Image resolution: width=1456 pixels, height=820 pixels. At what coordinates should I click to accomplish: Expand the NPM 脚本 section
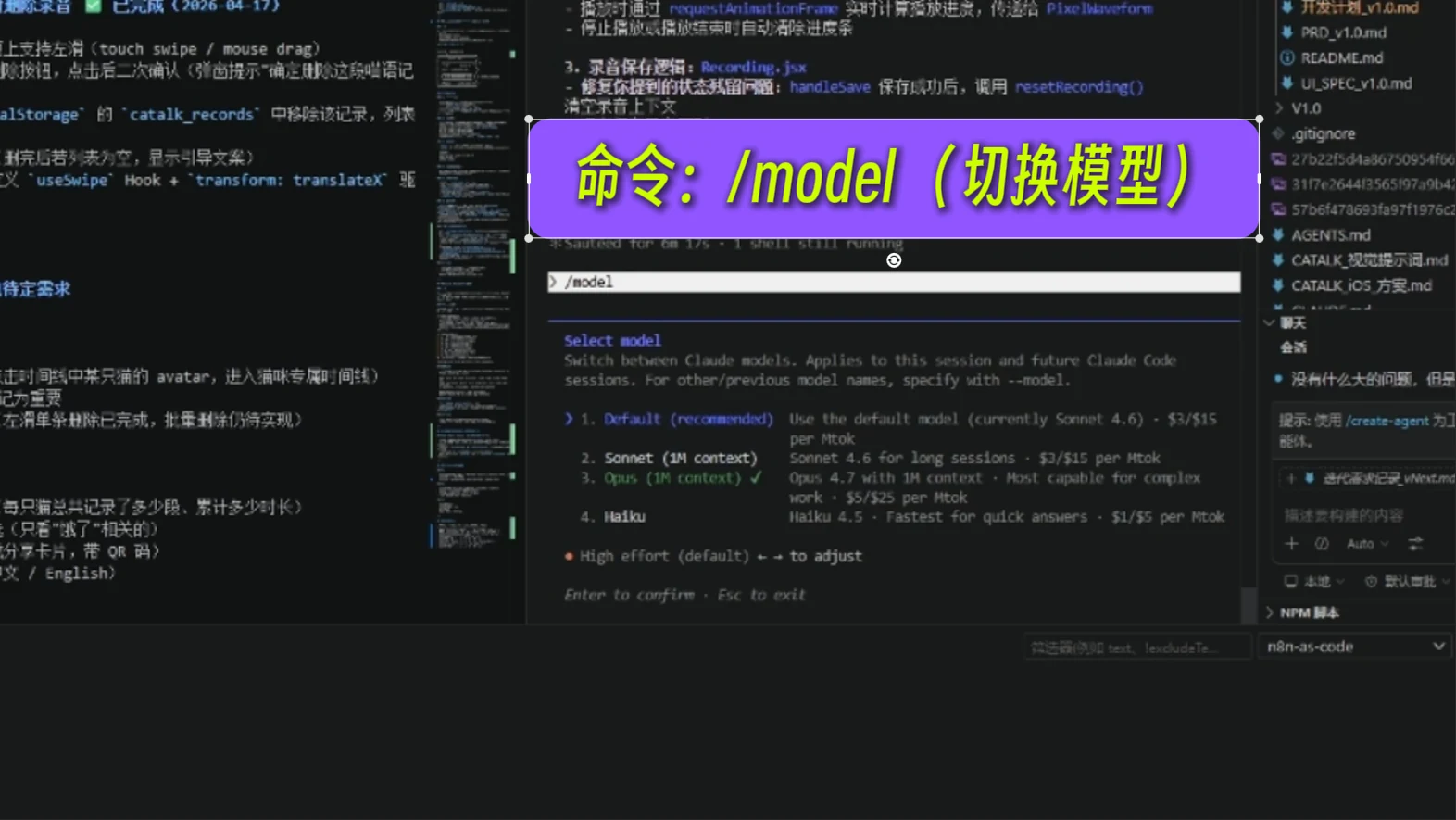1269,612
